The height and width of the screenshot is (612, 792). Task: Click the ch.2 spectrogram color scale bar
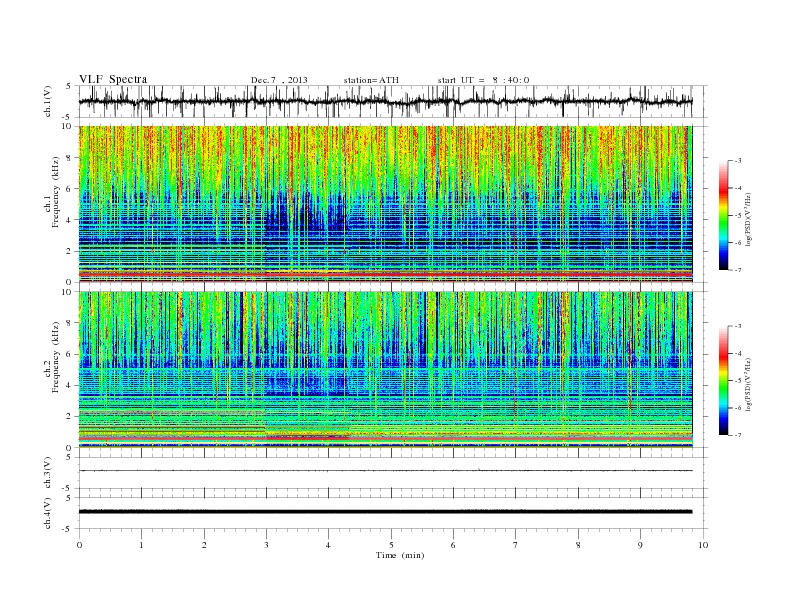[723, 380]
